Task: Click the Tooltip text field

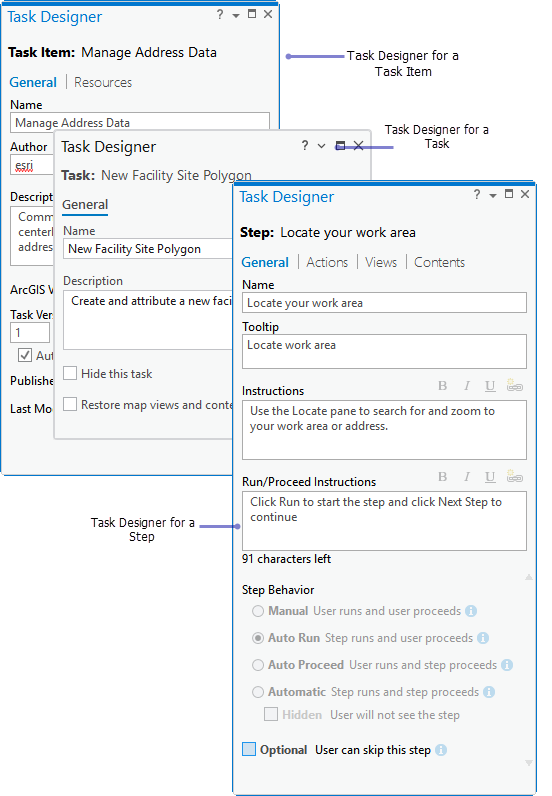Action: point(384,351)
